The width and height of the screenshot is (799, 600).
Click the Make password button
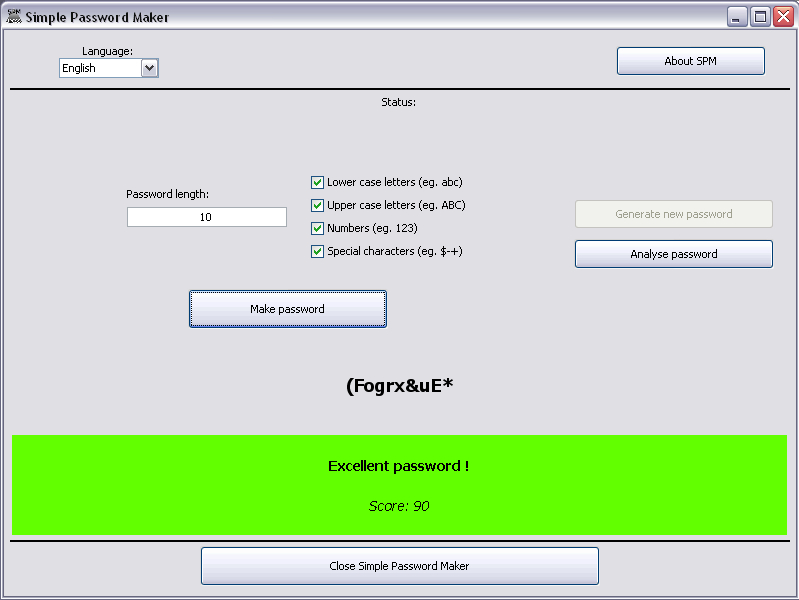pyautogui.click(x=288, y=309)
